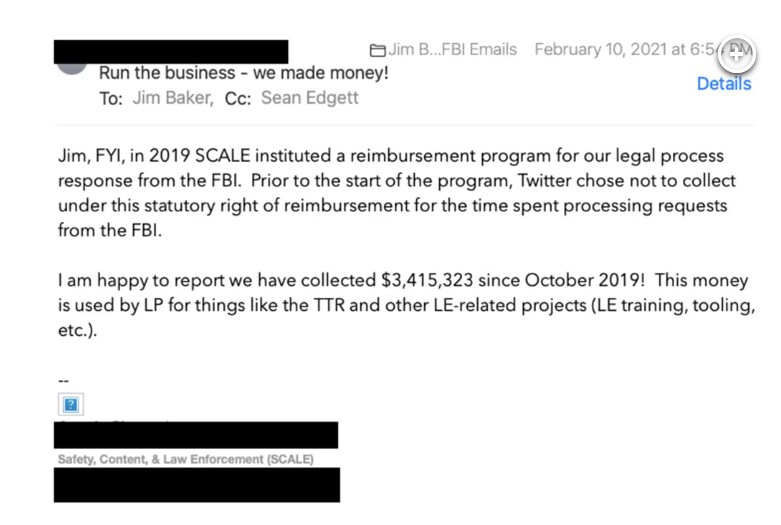Click the email subject line
781x525 pixels.
244,73
